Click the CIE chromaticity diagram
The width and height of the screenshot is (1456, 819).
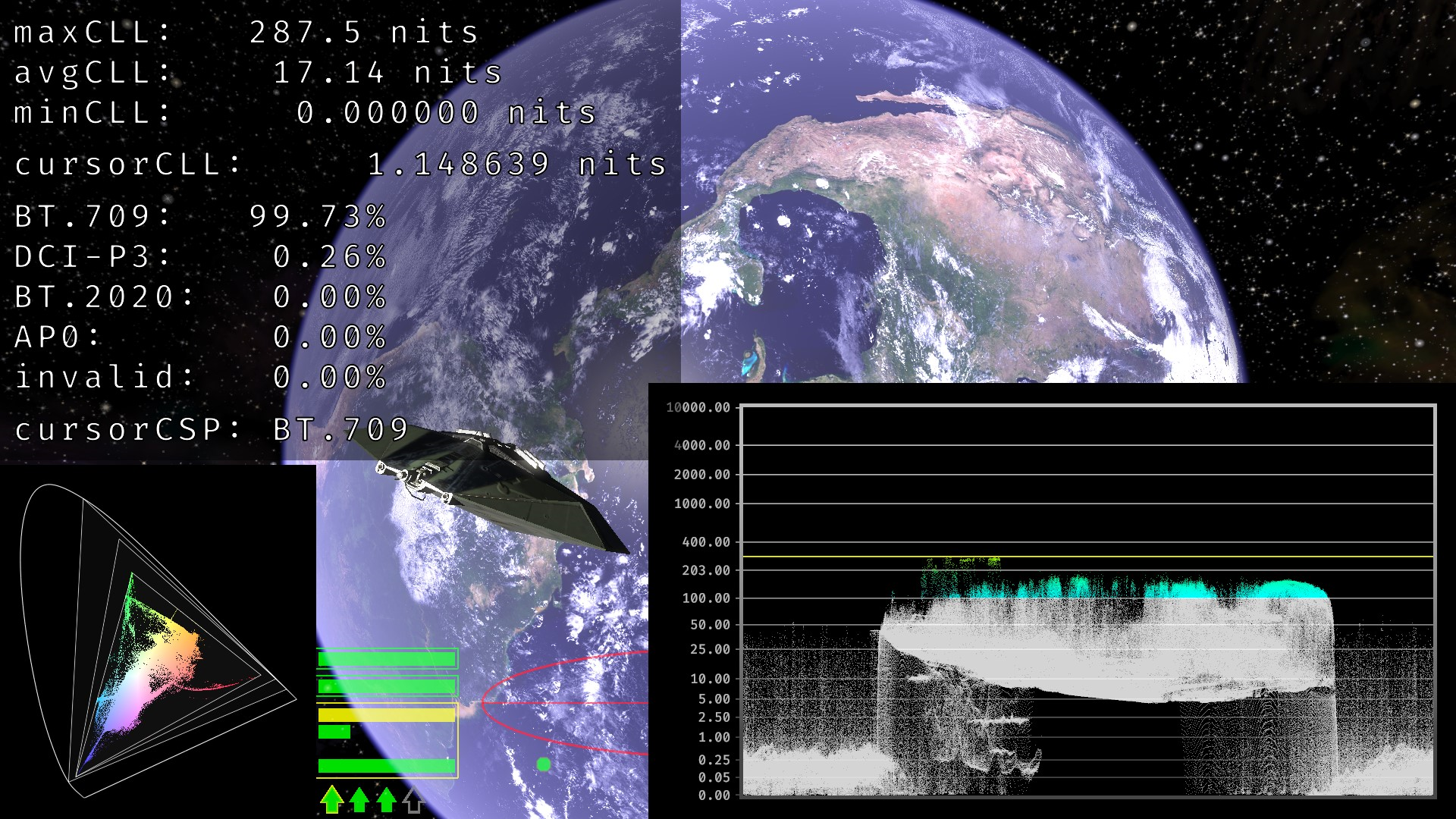click(158, 641)
